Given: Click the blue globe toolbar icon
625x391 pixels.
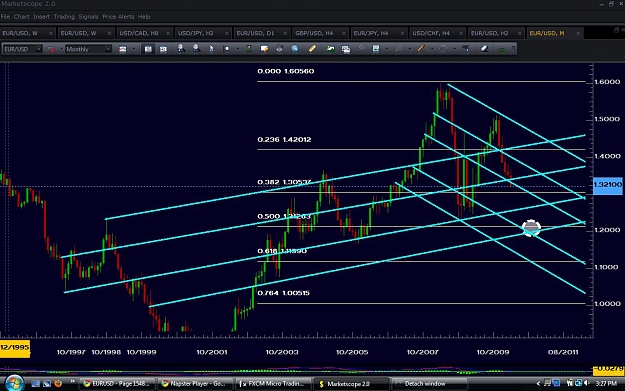Looking at the screenshot, I should (x=295, y=49).
